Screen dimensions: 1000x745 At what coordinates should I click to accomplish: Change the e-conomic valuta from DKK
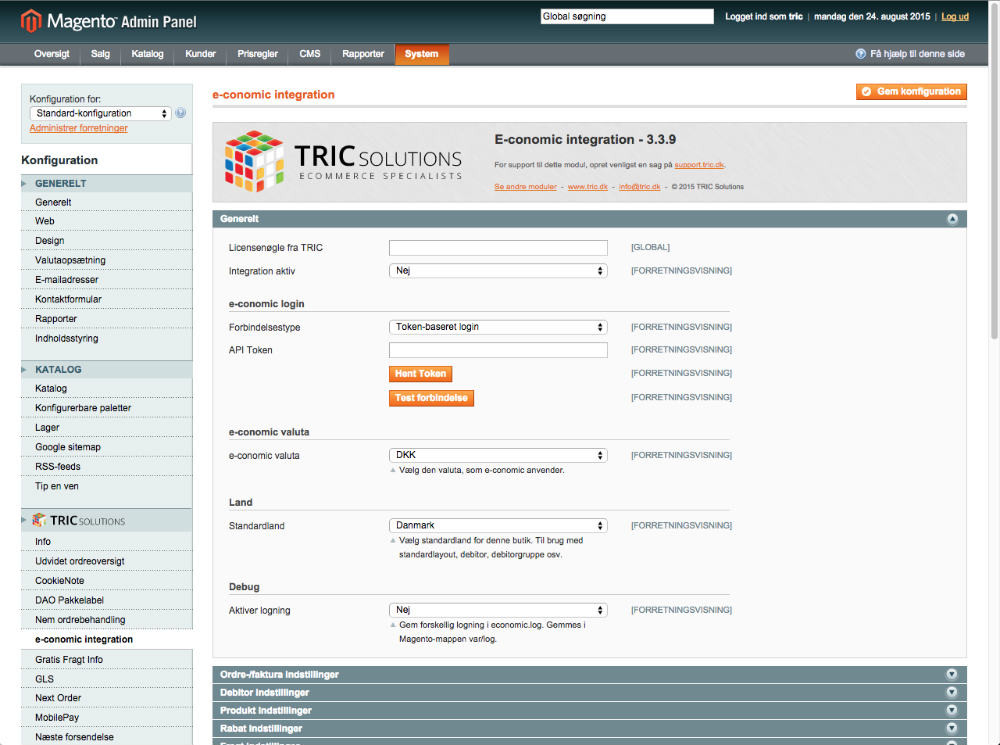[x=498, y=454]
